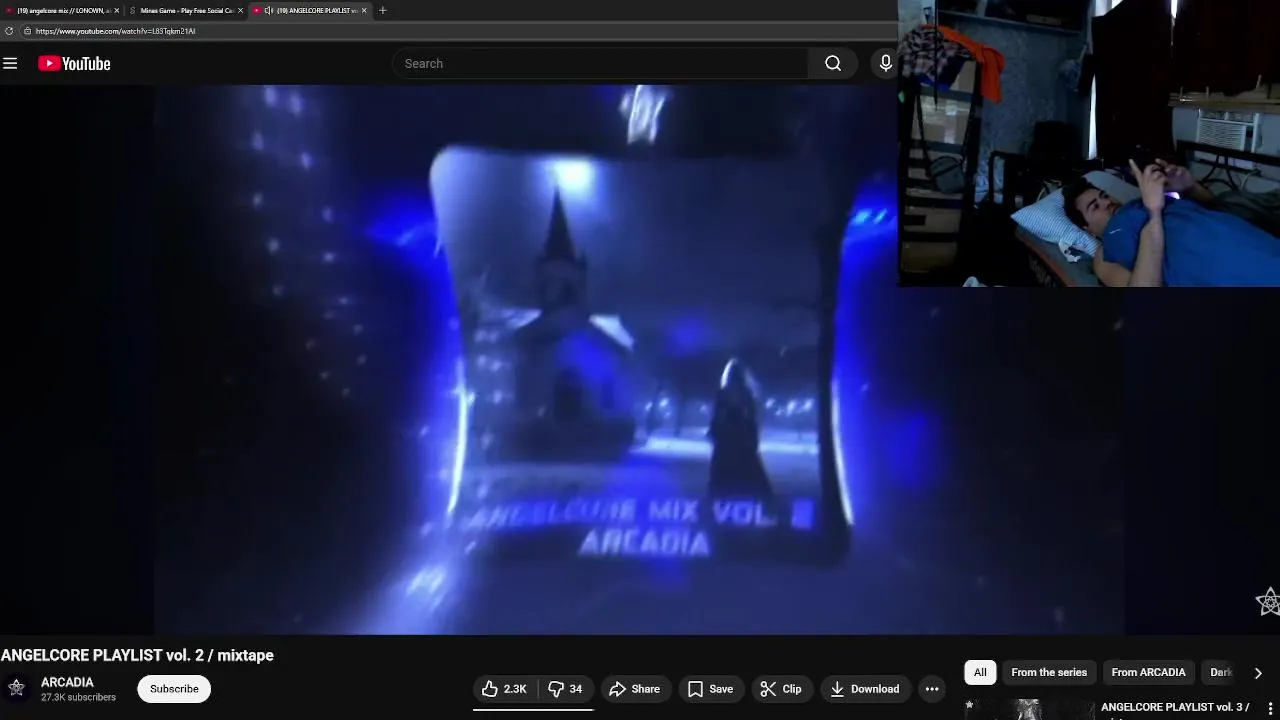The width and height of the screenshot is (1280, 720).
Task: Share the ANGELCORE PLAYLIST video
Action: 635,689
